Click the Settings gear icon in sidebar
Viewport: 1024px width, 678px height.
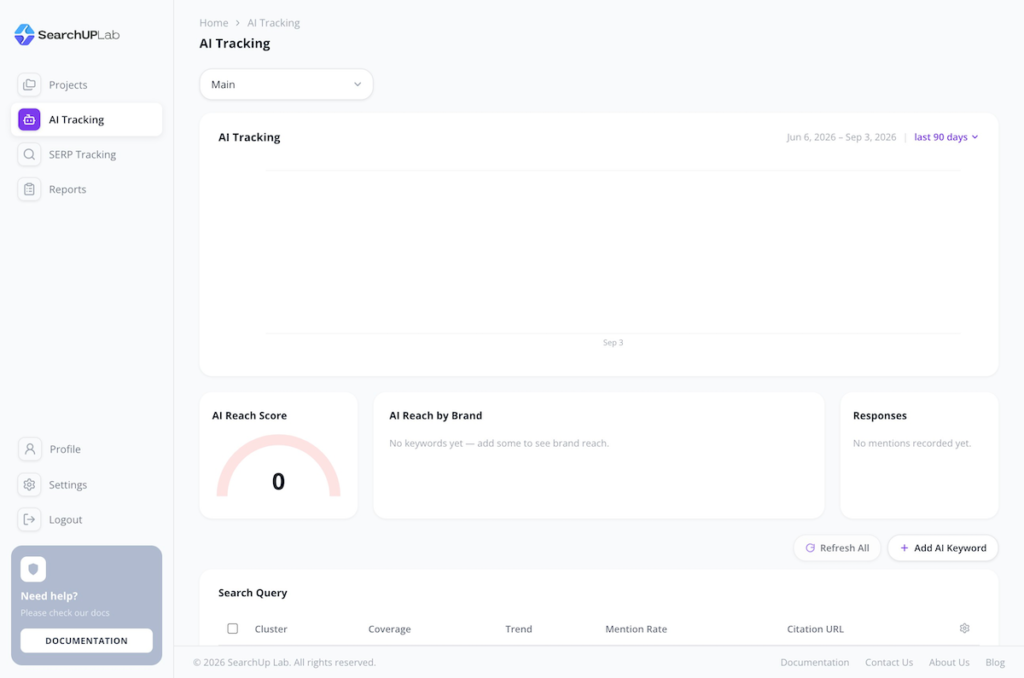[x=29, y=485]
